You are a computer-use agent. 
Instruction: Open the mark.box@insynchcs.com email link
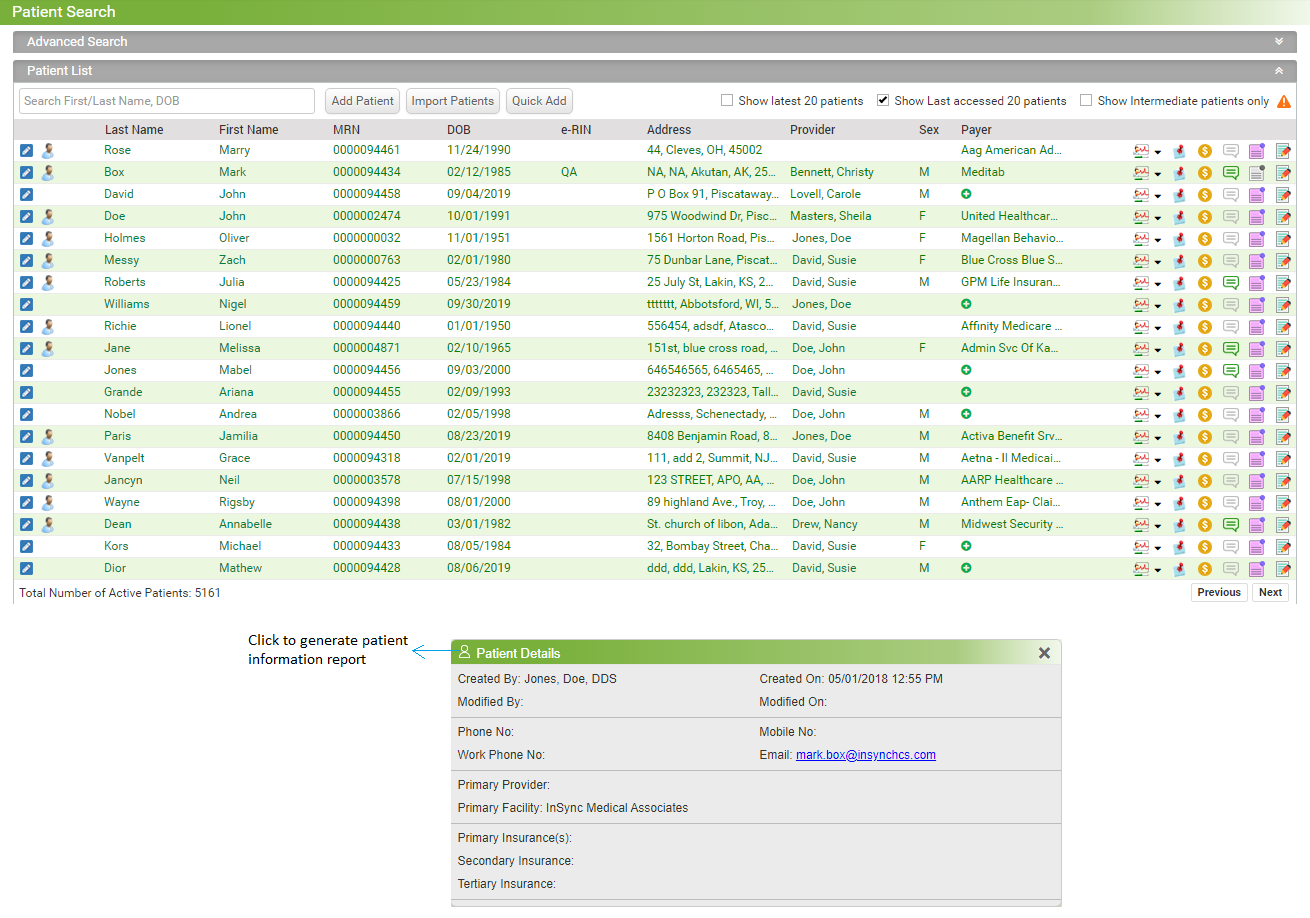tap(866, 754)
